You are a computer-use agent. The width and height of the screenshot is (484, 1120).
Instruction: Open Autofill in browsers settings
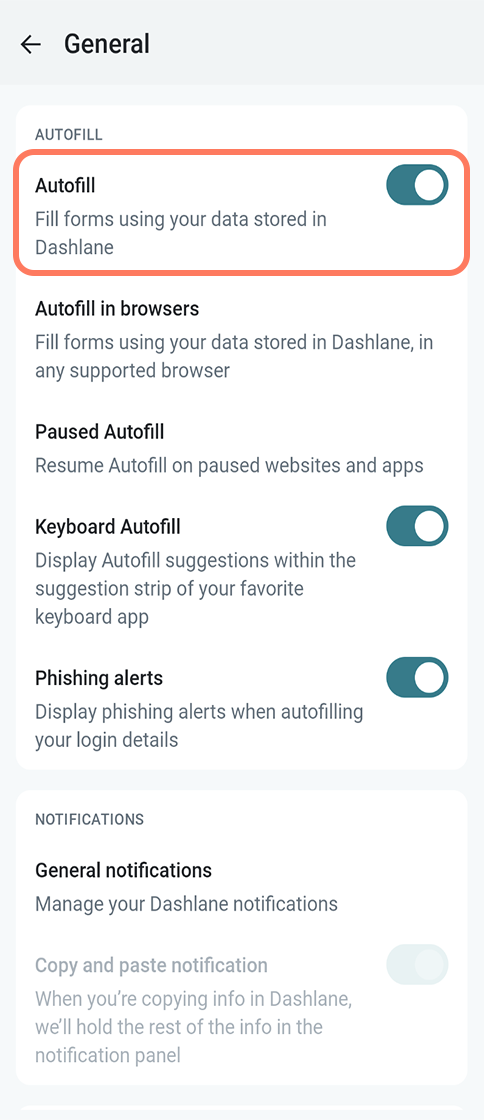[242, 339]
